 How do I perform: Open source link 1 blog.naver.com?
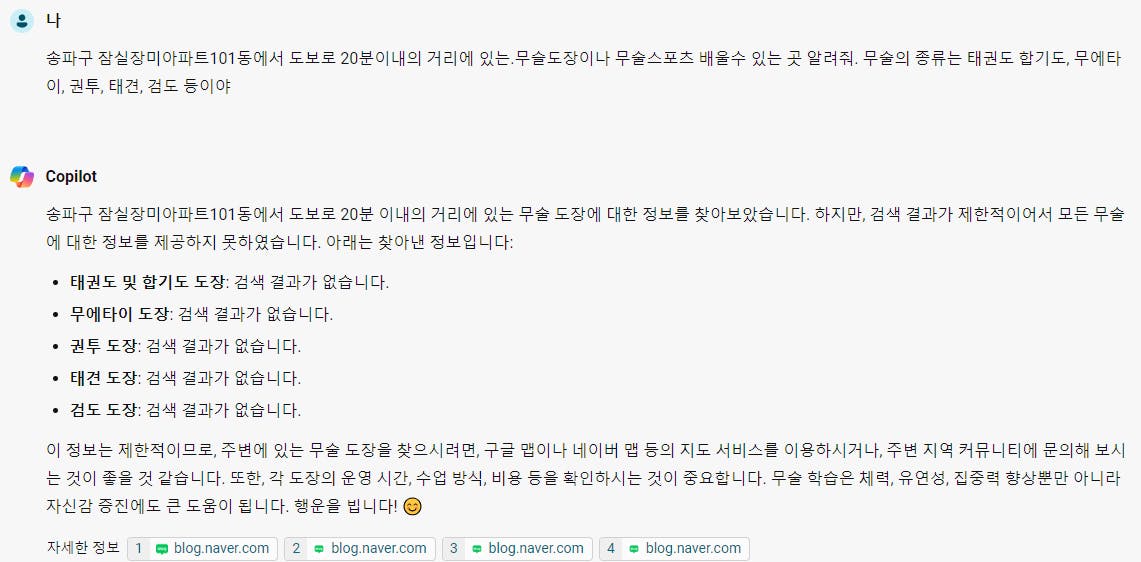click(x=202, y=549)
